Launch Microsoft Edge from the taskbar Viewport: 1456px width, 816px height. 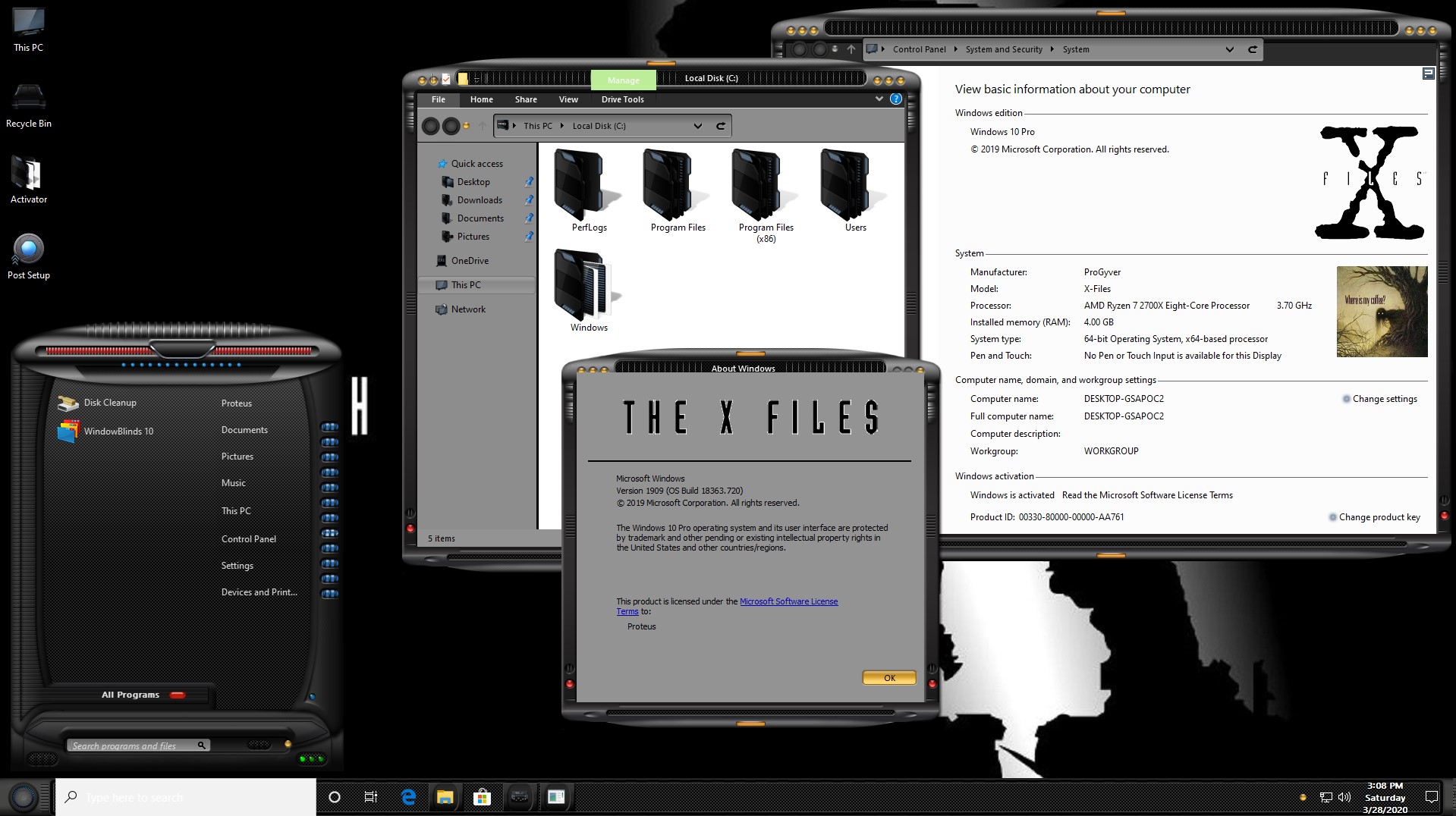point(408,797)
